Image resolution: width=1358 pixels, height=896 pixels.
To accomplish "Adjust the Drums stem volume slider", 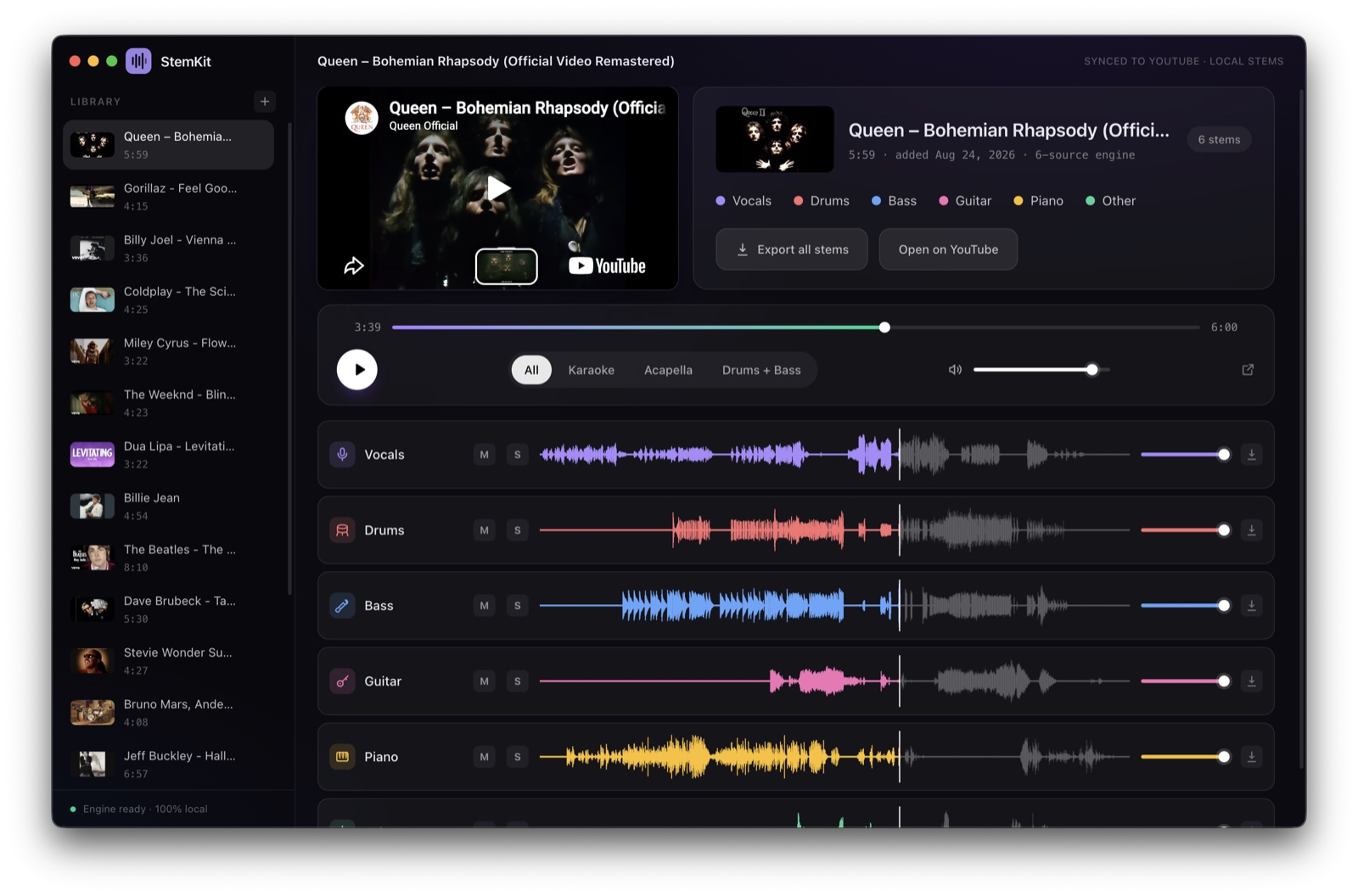I will tap(1185, 530).
